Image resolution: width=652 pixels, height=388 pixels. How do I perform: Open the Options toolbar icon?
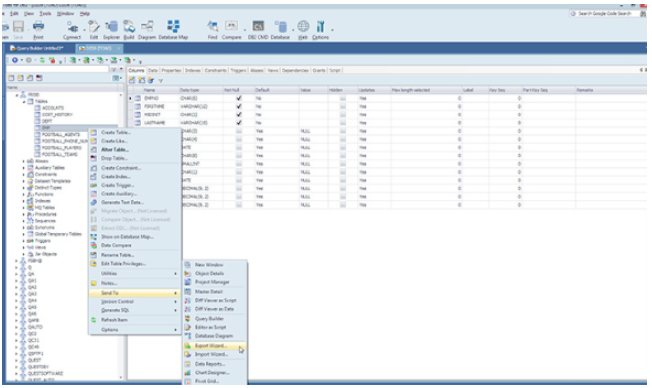[x=320, y=27]
